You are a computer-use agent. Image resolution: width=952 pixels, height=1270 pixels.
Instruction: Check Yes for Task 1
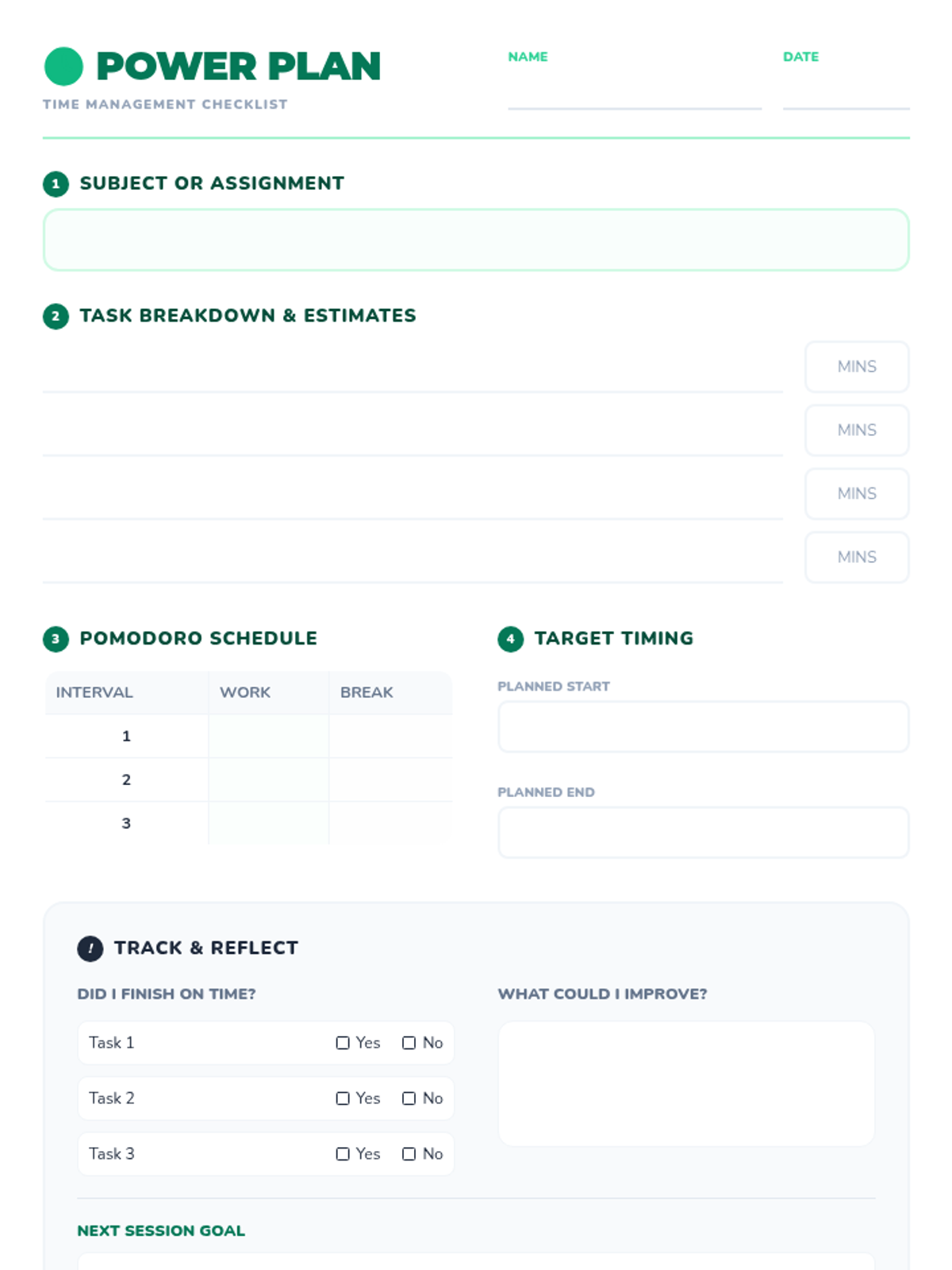(343, 1043)
